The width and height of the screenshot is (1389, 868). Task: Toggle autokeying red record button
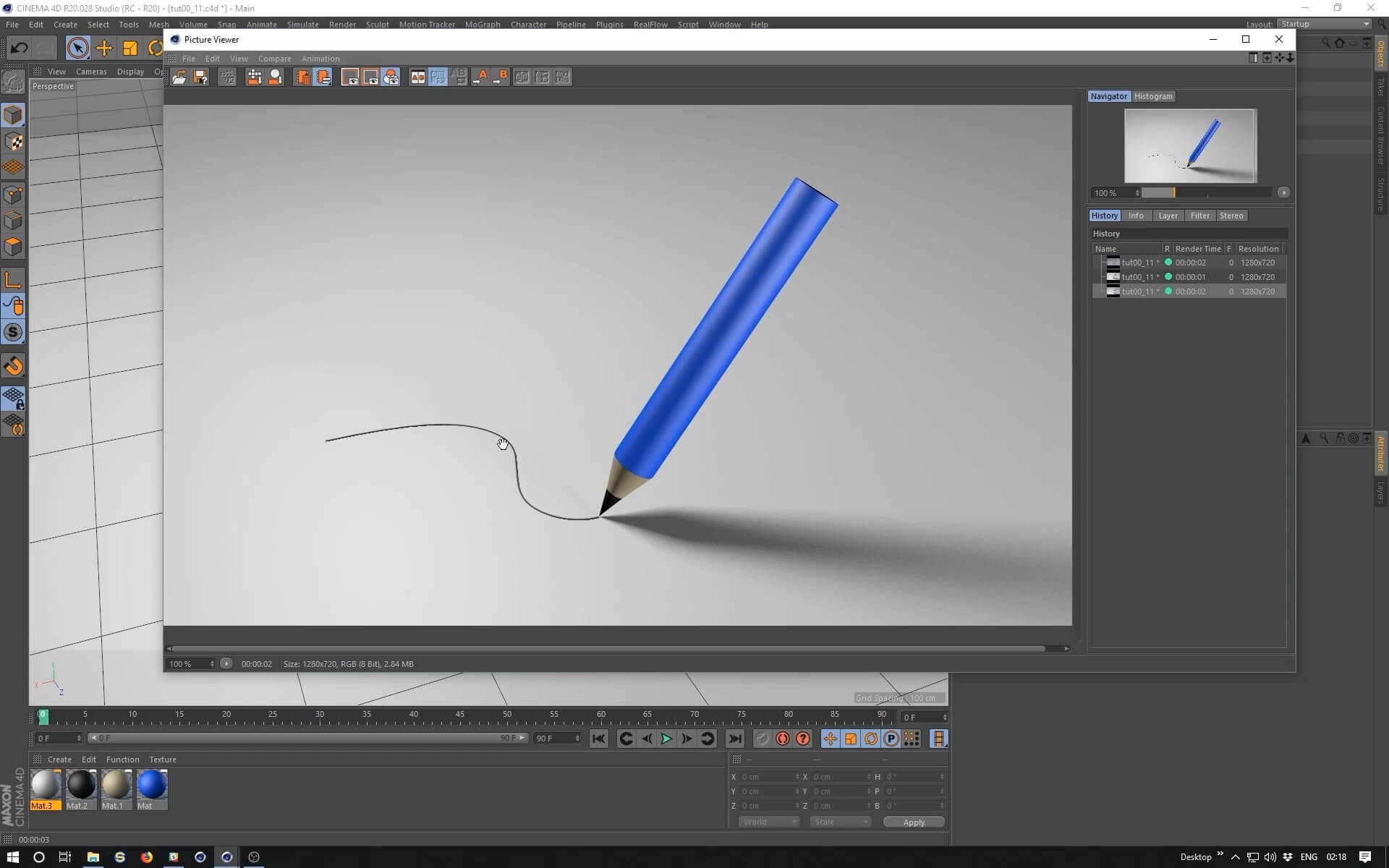tap(782, 739)
